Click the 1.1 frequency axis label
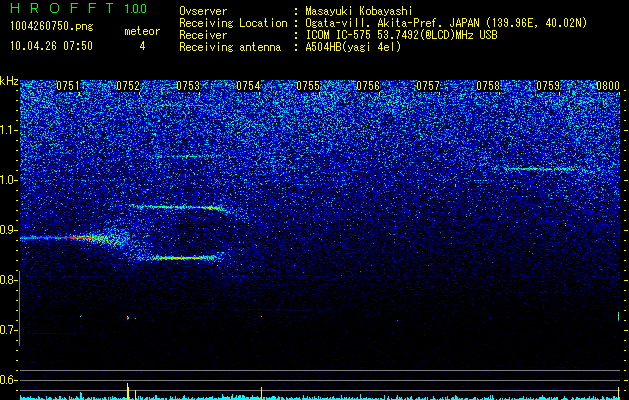 pos(8,130)
